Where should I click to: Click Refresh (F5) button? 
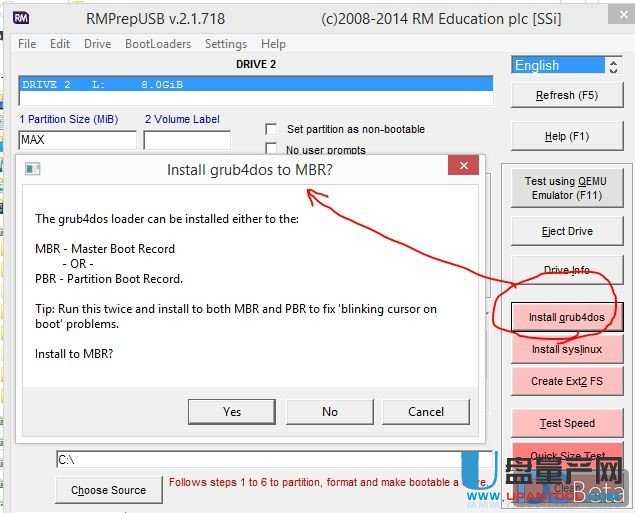(566, 95)
